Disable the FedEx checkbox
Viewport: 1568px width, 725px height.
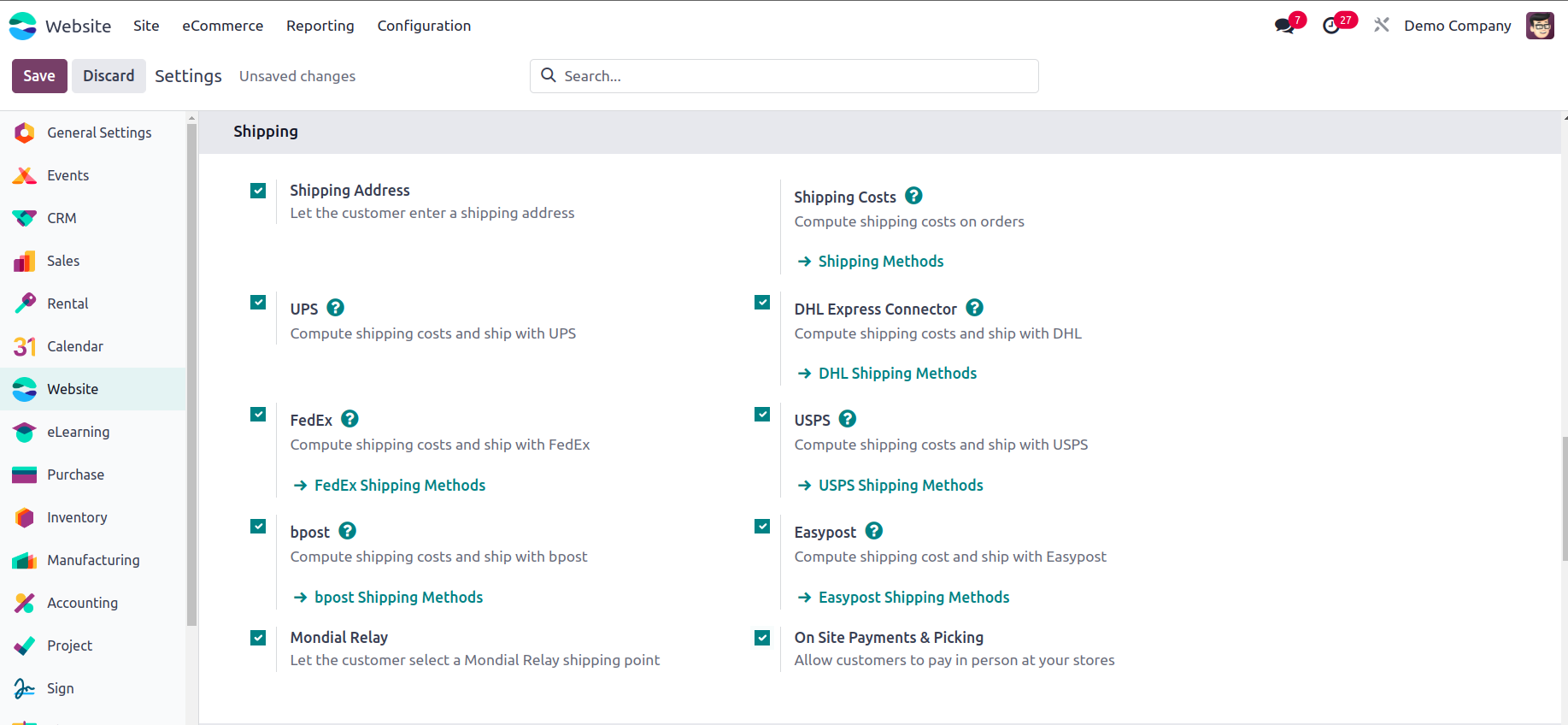coord(258,415)
